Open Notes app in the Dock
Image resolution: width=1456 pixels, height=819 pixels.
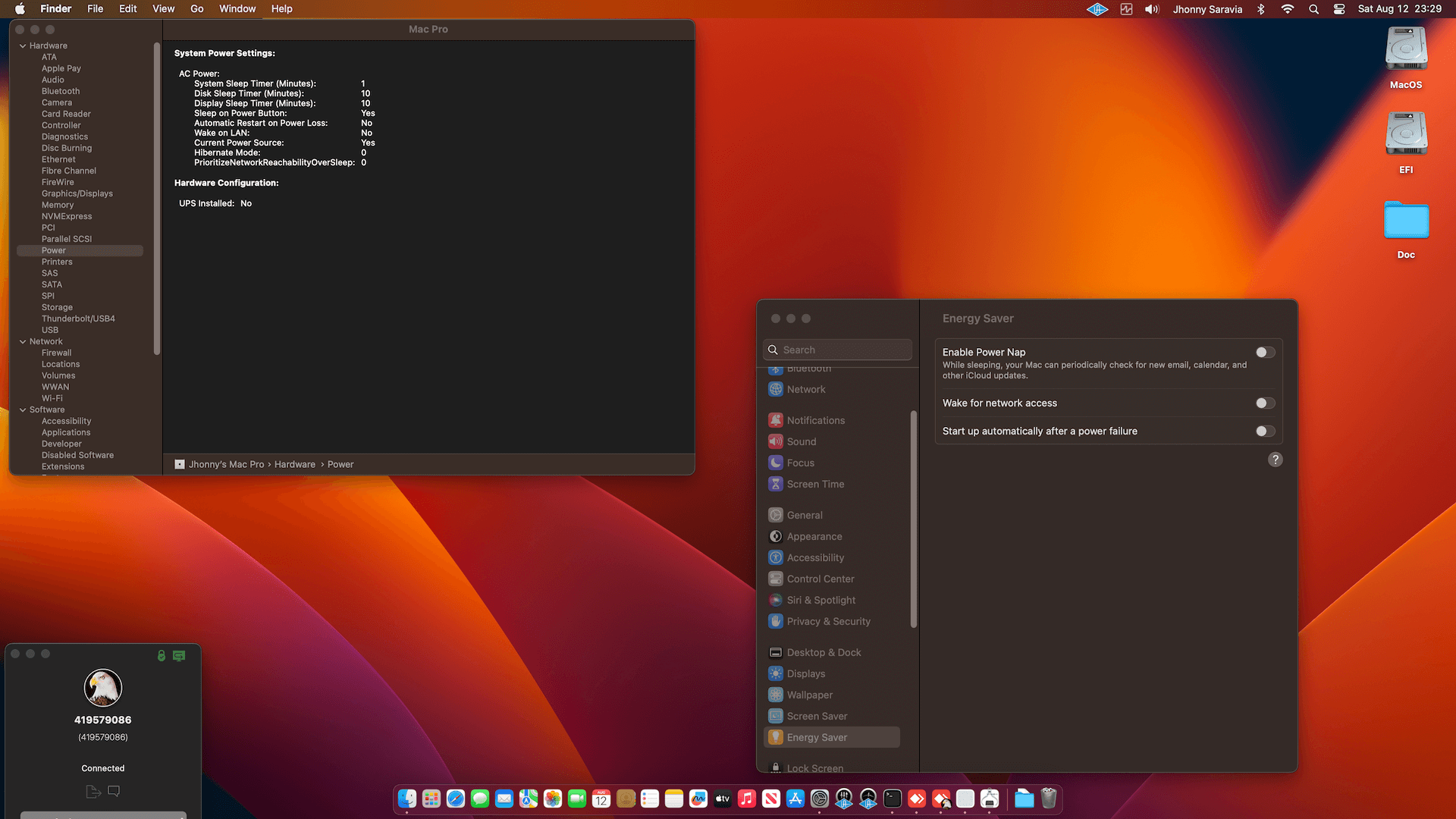pos(674,799)
